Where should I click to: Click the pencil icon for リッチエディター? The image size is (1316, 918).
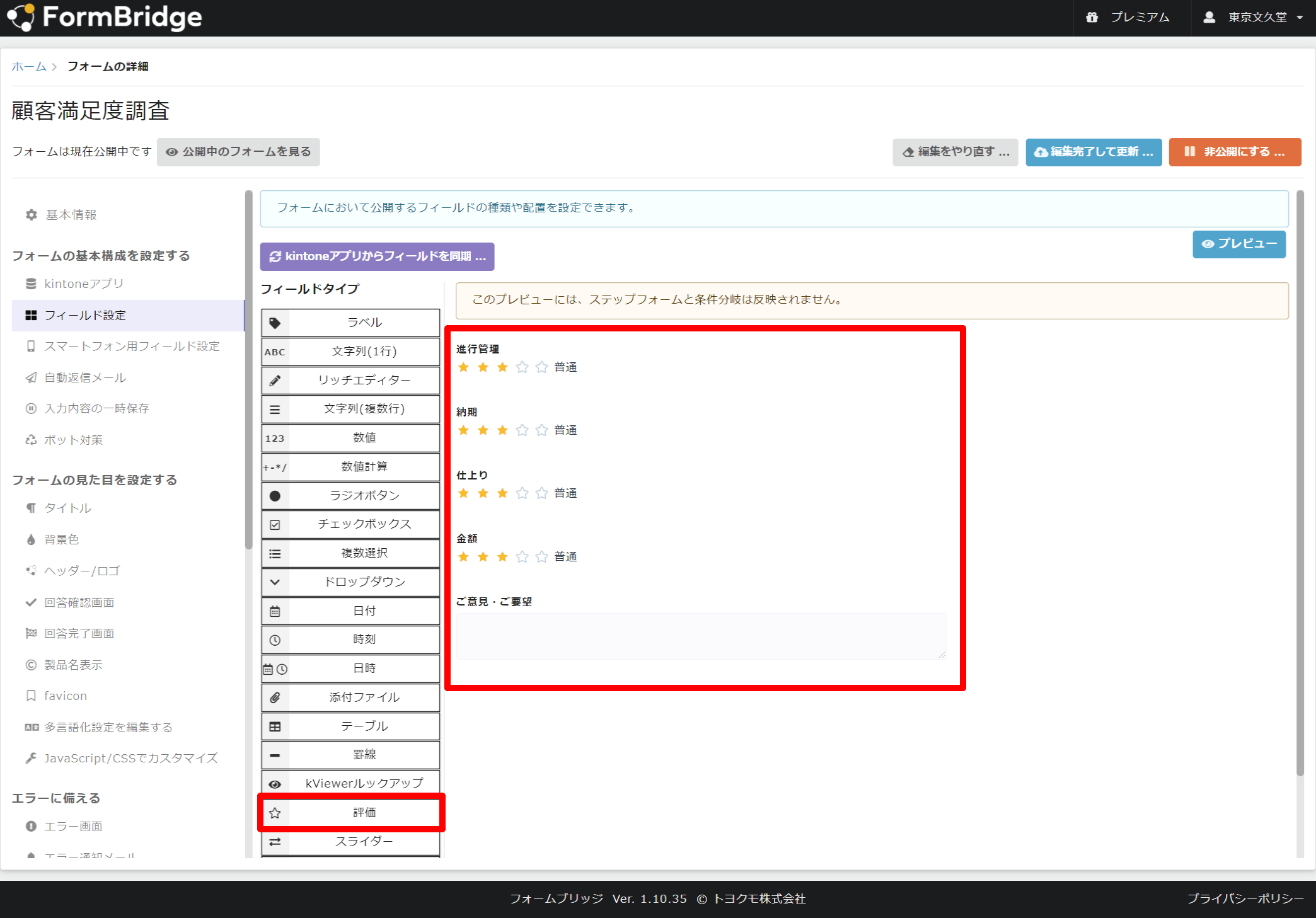tap(275, 381)
